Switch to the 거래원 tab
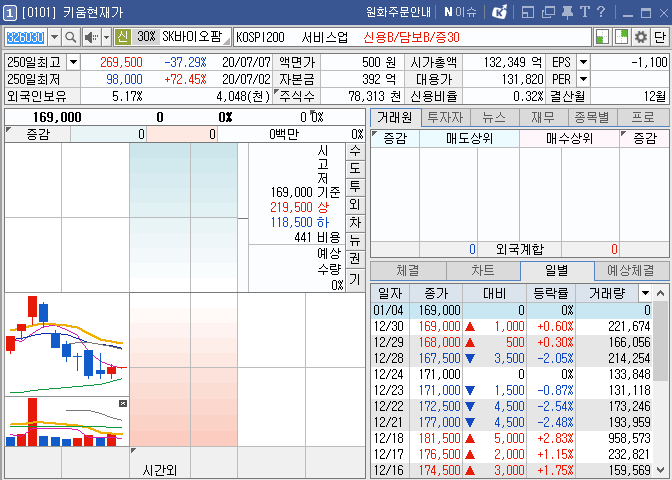 point(395,117)
